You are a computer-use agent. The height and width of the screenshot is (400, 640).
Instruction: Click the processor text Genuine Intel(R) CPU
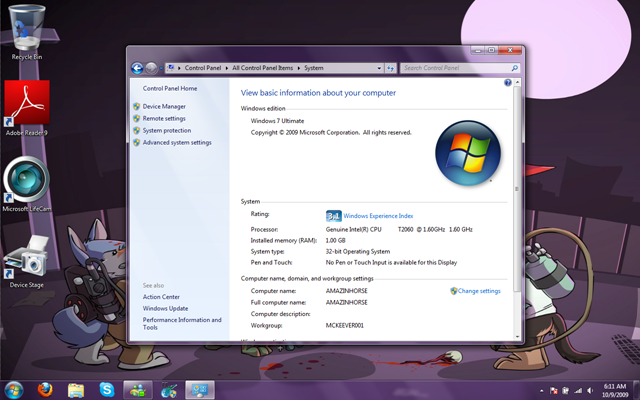pyautogui.click(x=353, y=230)
